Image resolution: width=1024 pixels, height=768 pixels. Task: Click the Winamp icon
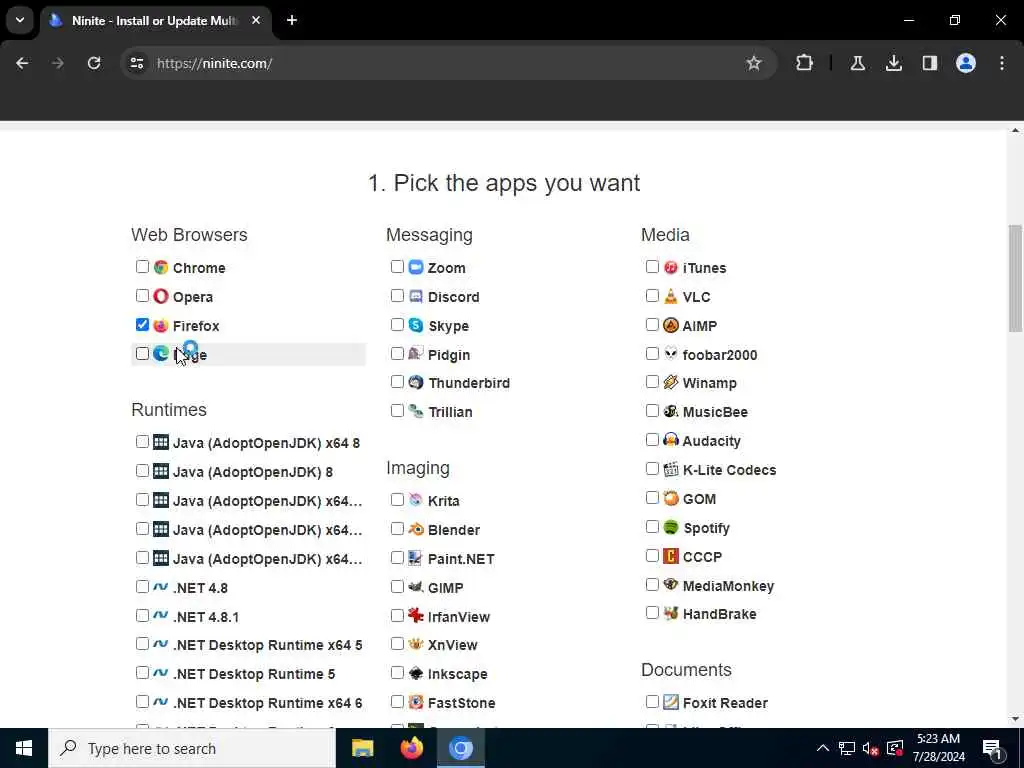click(671, 382)
